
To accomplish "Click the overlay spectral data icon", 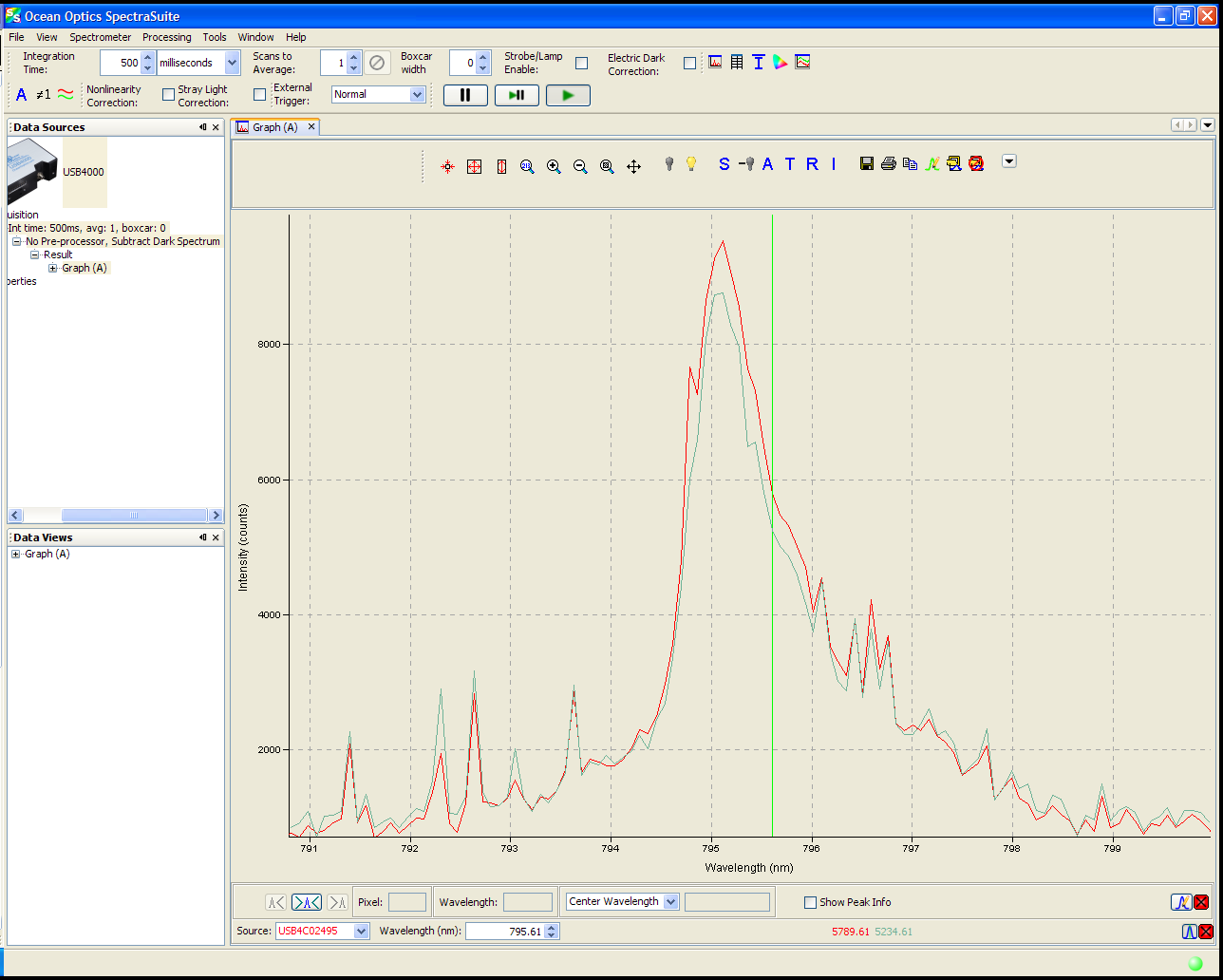I will (932, 163).
